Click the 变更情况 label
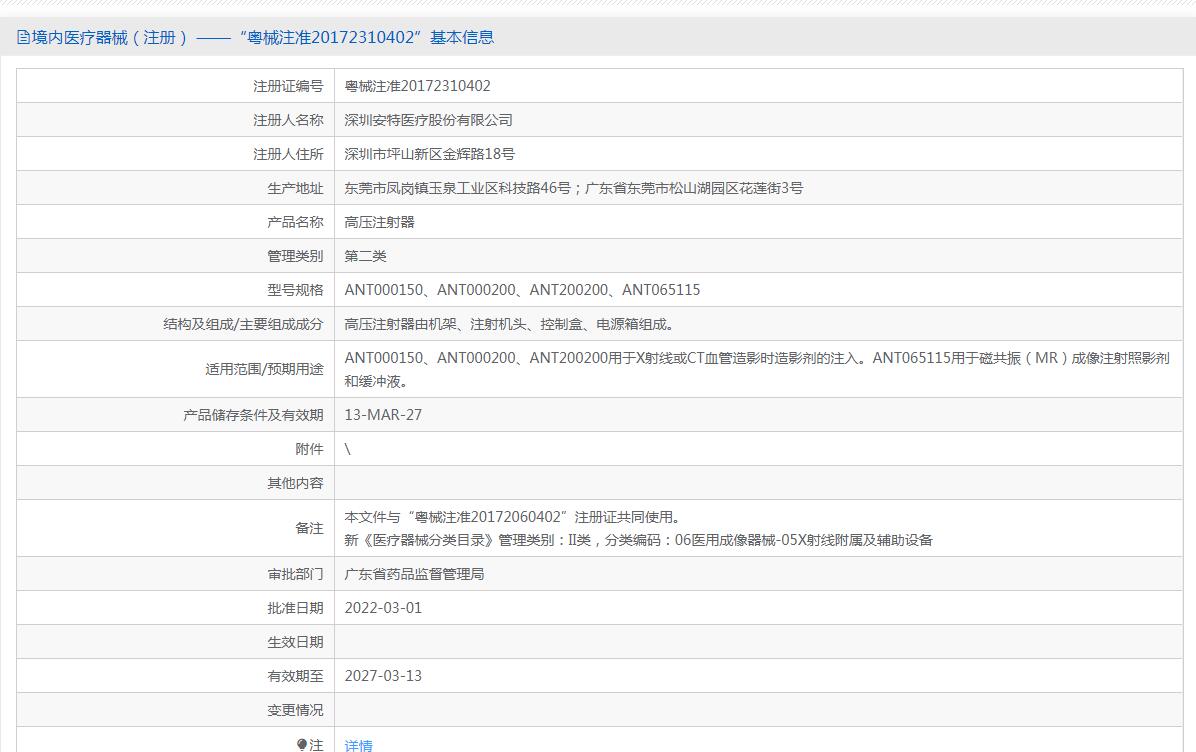Viewport: 1196px width, 752px height. coord(295,710)
